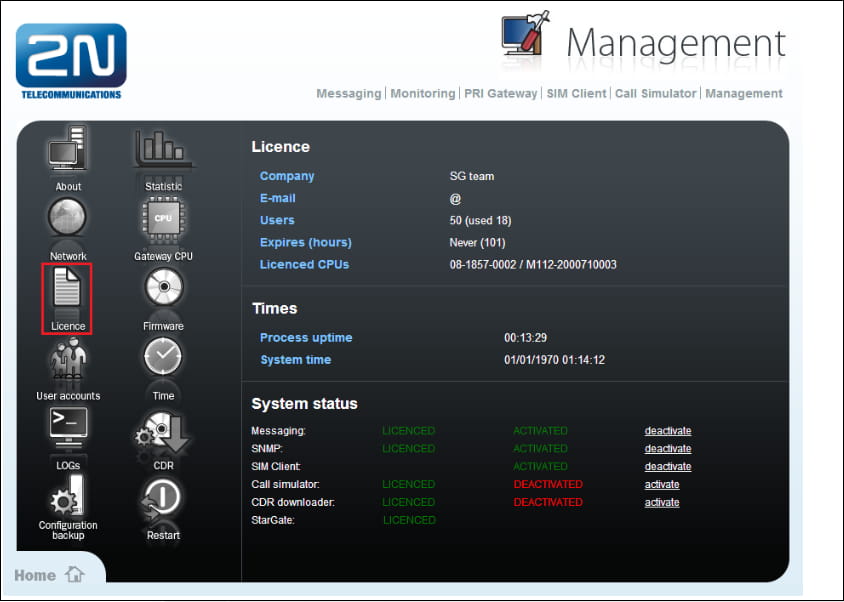
Task: Open the Gateway CPU chip icon
Action: [x=163, y=219]
